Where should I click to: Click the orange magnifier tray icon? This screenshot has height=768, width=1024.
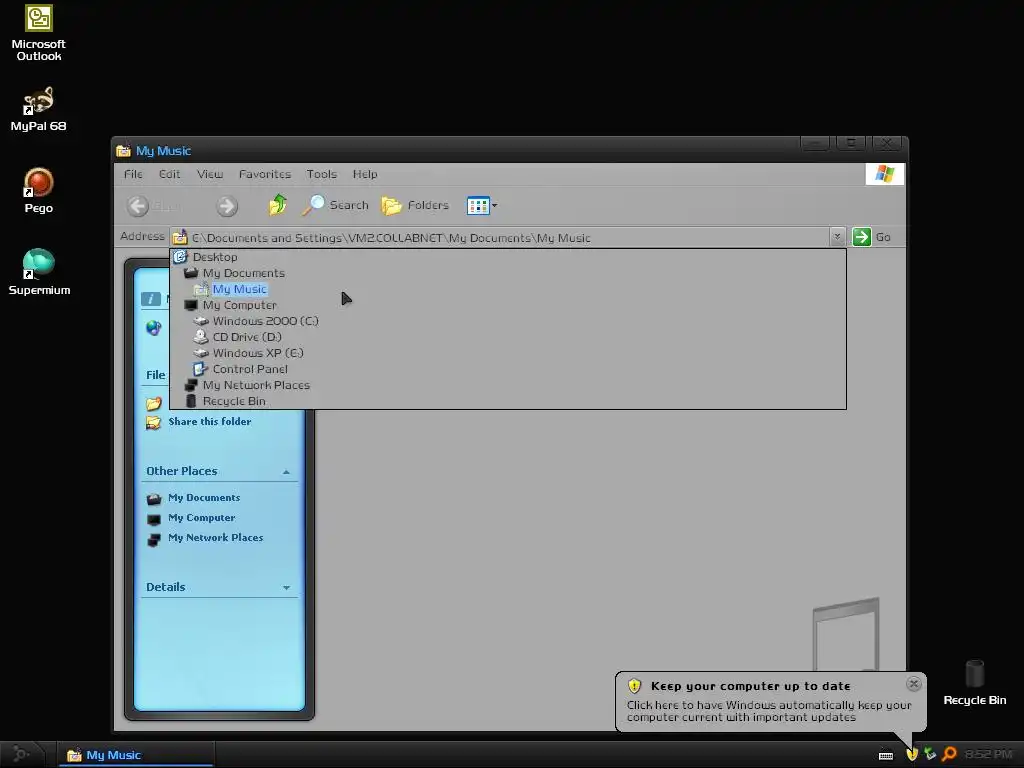tap(950, 755)
